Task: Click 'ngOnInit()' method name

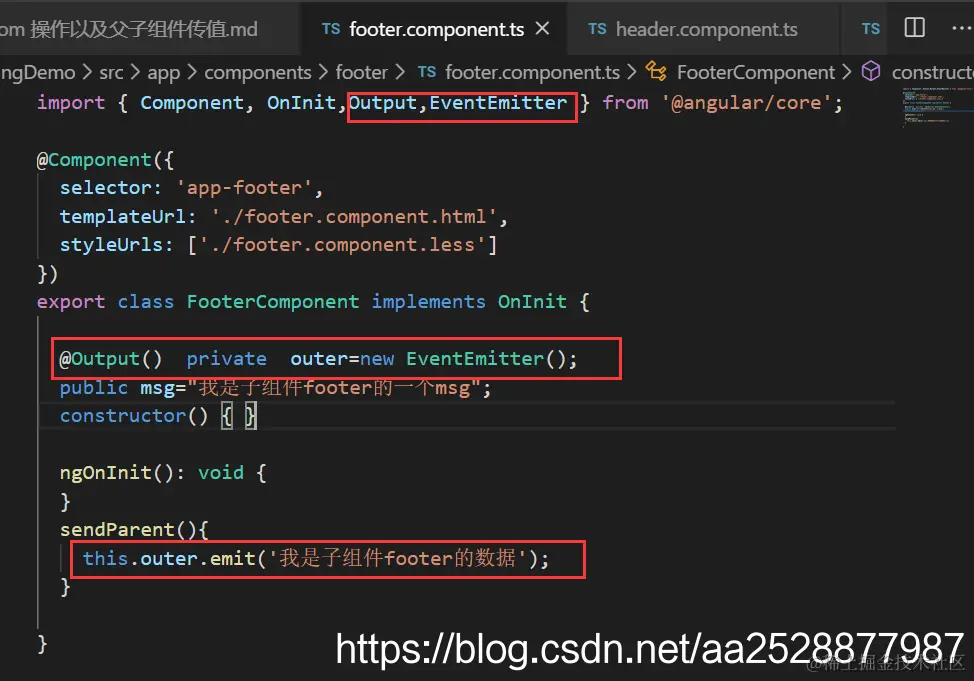Action: point(117,473)
